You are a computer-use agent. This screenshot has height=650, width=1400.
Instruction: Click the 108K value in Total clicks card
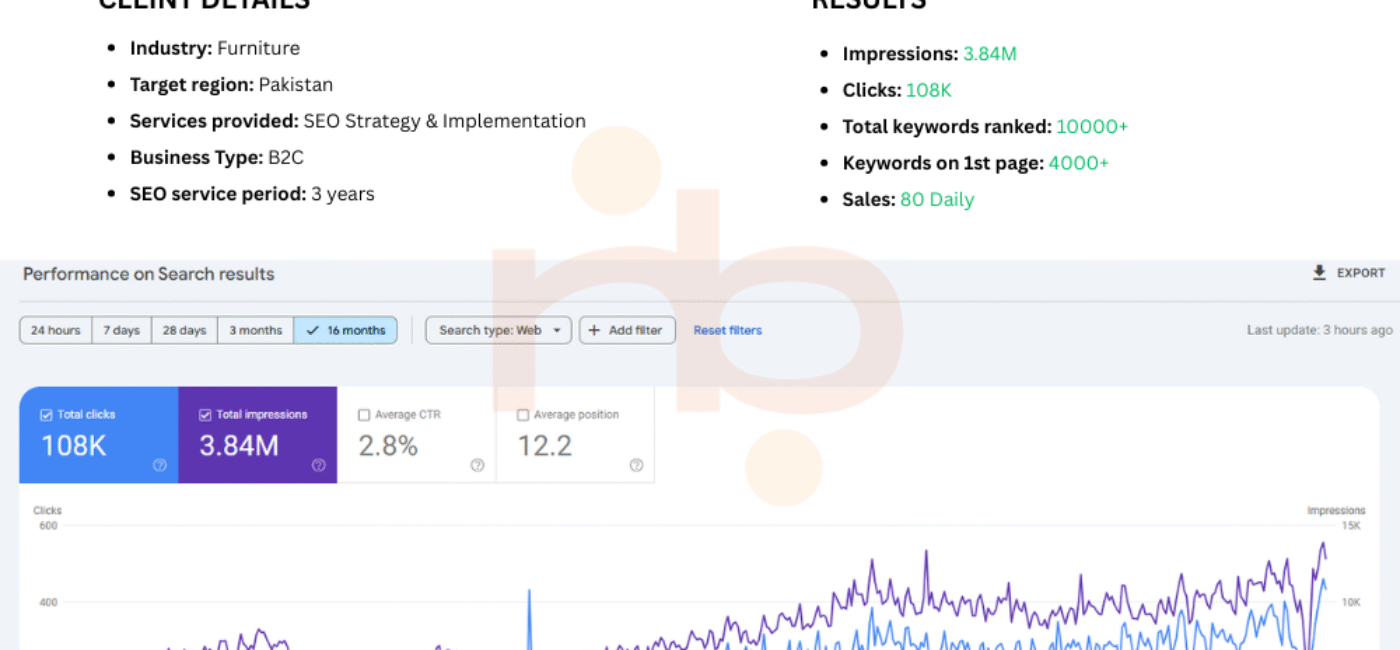pyautogui.click(x=74, y=446)
